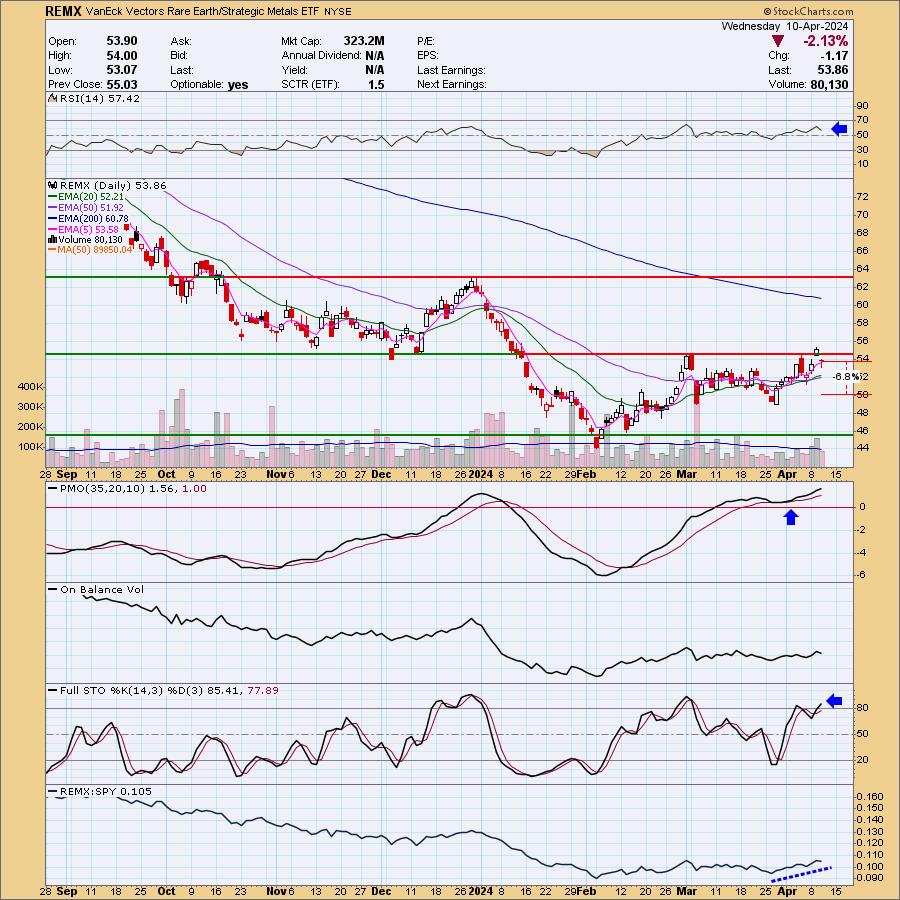Image resolution: width=900 pixels, height=900 pixels.
Task: Click the Open value 53.90
Action: [122, 41]
